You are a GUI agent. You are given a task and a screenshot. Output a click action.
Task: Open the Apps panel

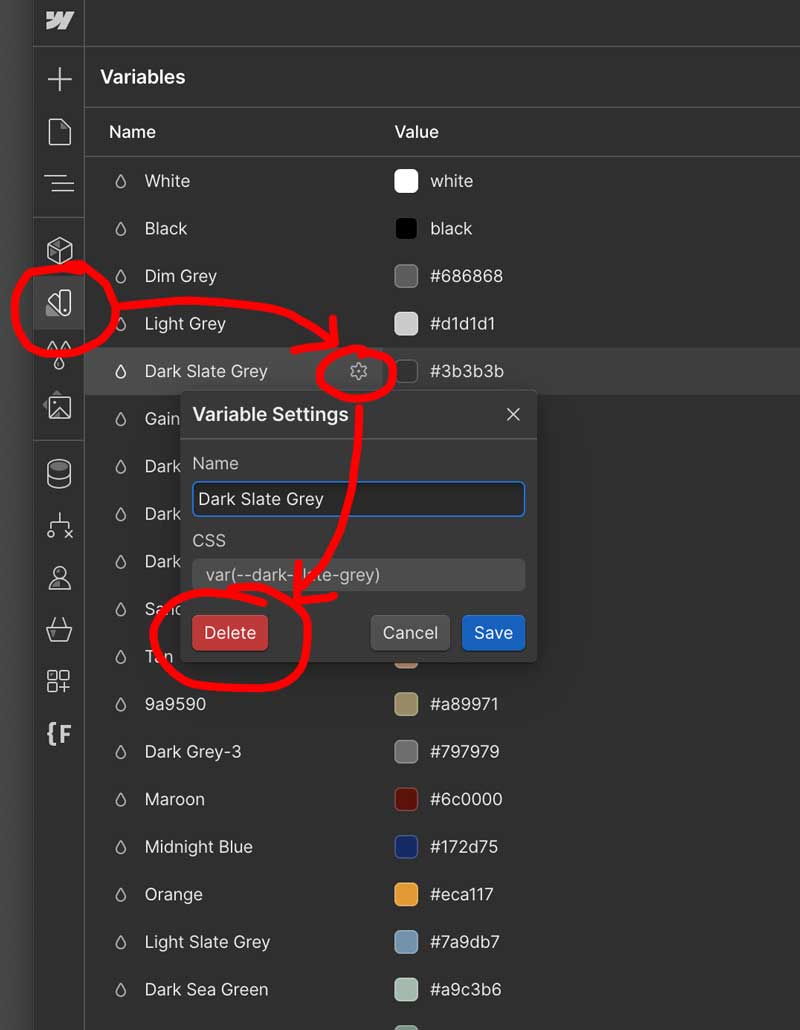pyautogui.click(x=60, y=682)
